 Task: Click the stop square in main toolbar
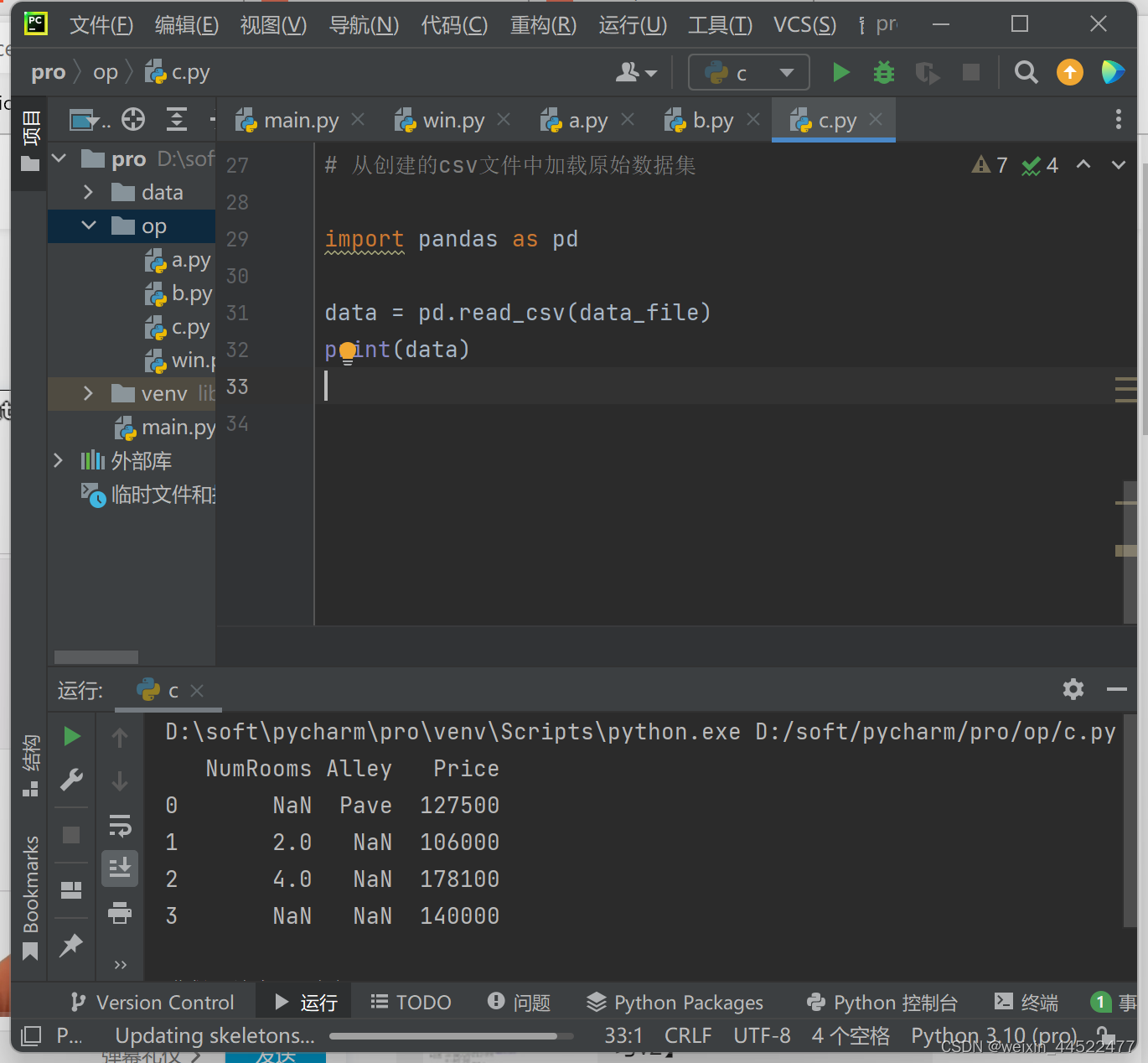971,73
